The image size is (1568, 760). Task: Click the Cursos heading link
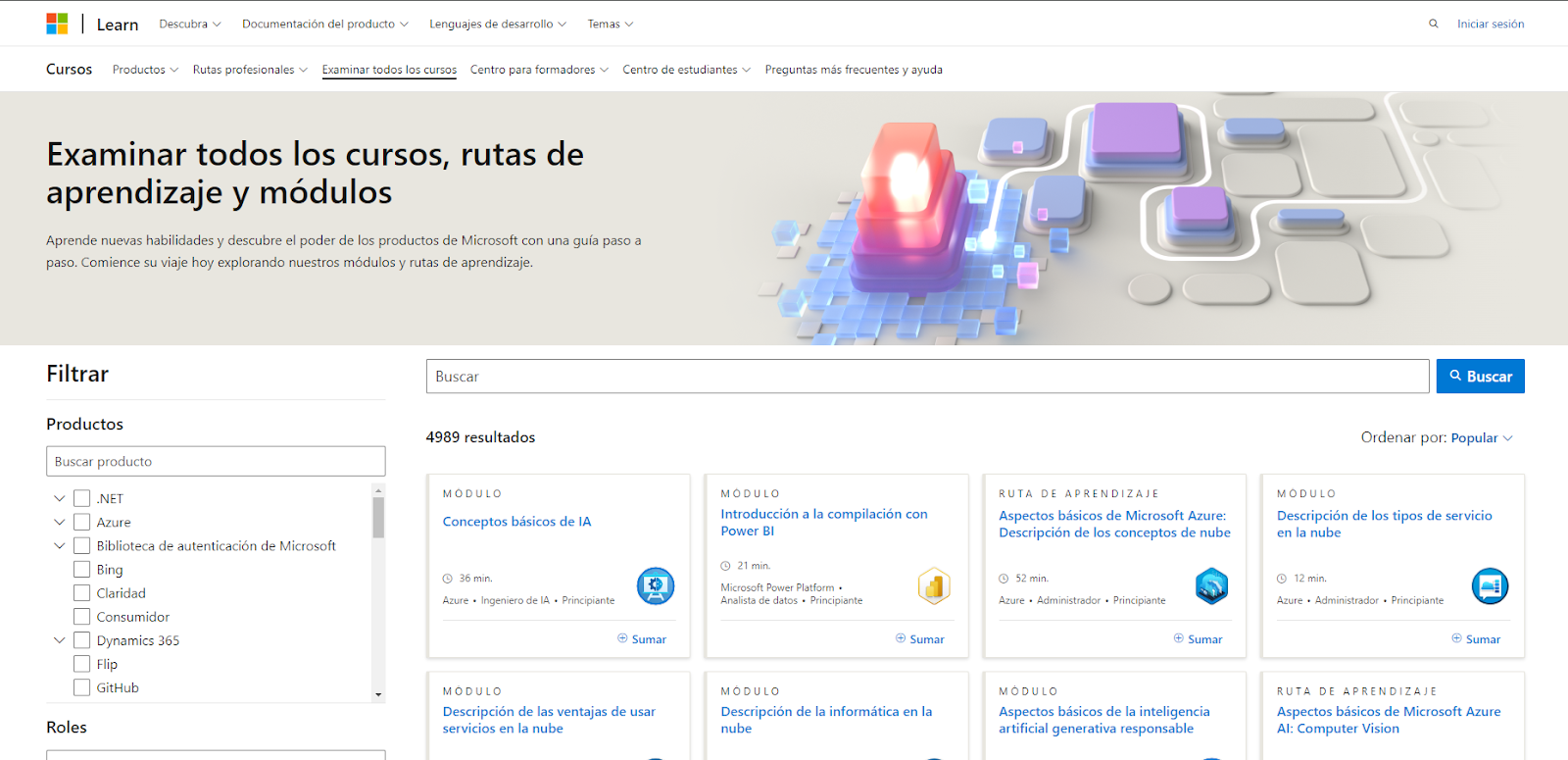69,69
